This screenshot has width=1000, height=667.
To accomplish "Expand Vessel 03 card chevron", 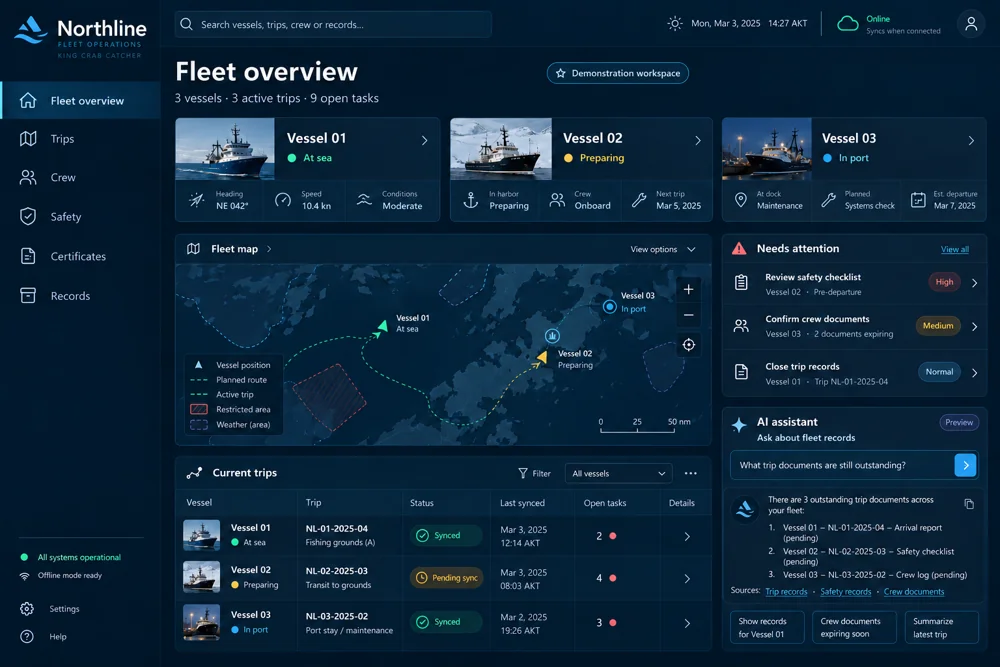I will point(971,140).
